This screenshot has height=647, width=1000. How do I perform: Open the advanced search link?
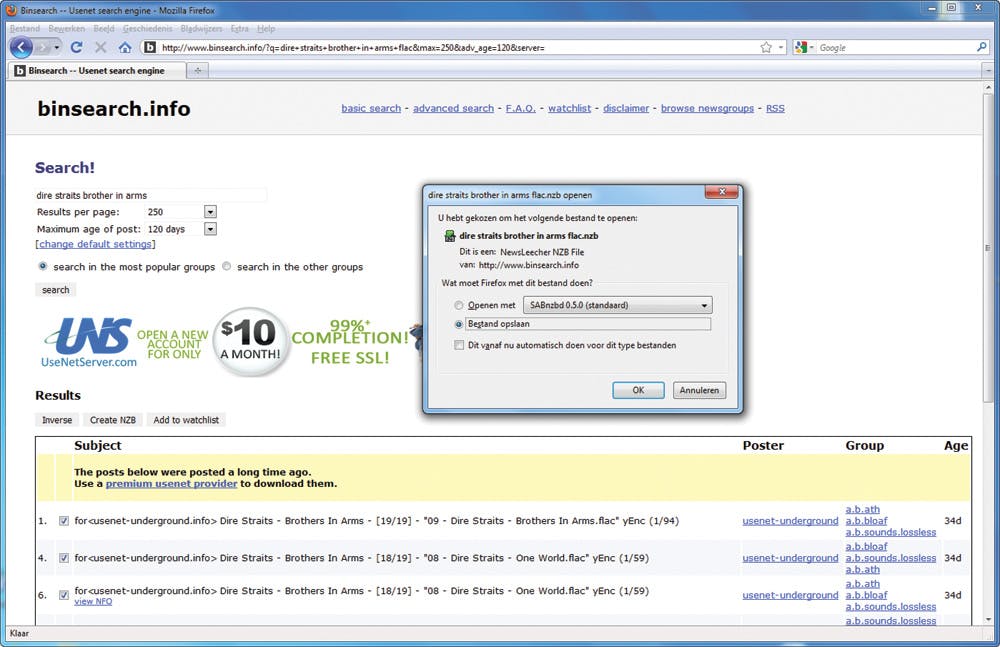coord(453,108)
